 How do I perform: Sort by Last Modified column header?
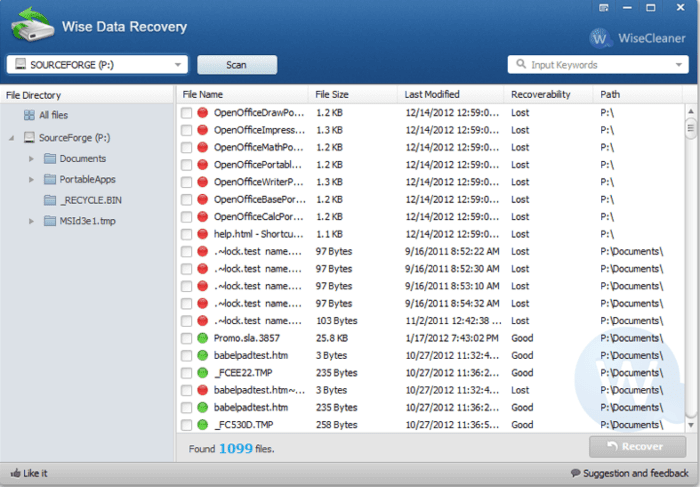(450, 94)
